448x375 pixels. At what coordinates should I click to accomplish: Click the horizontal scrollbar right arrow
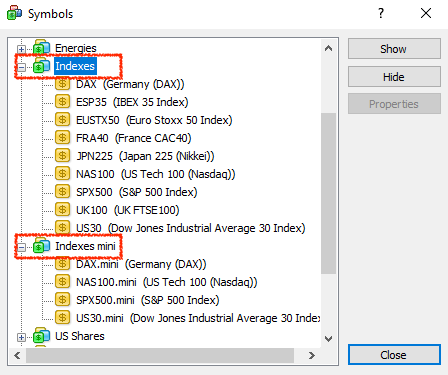[312, 355]
